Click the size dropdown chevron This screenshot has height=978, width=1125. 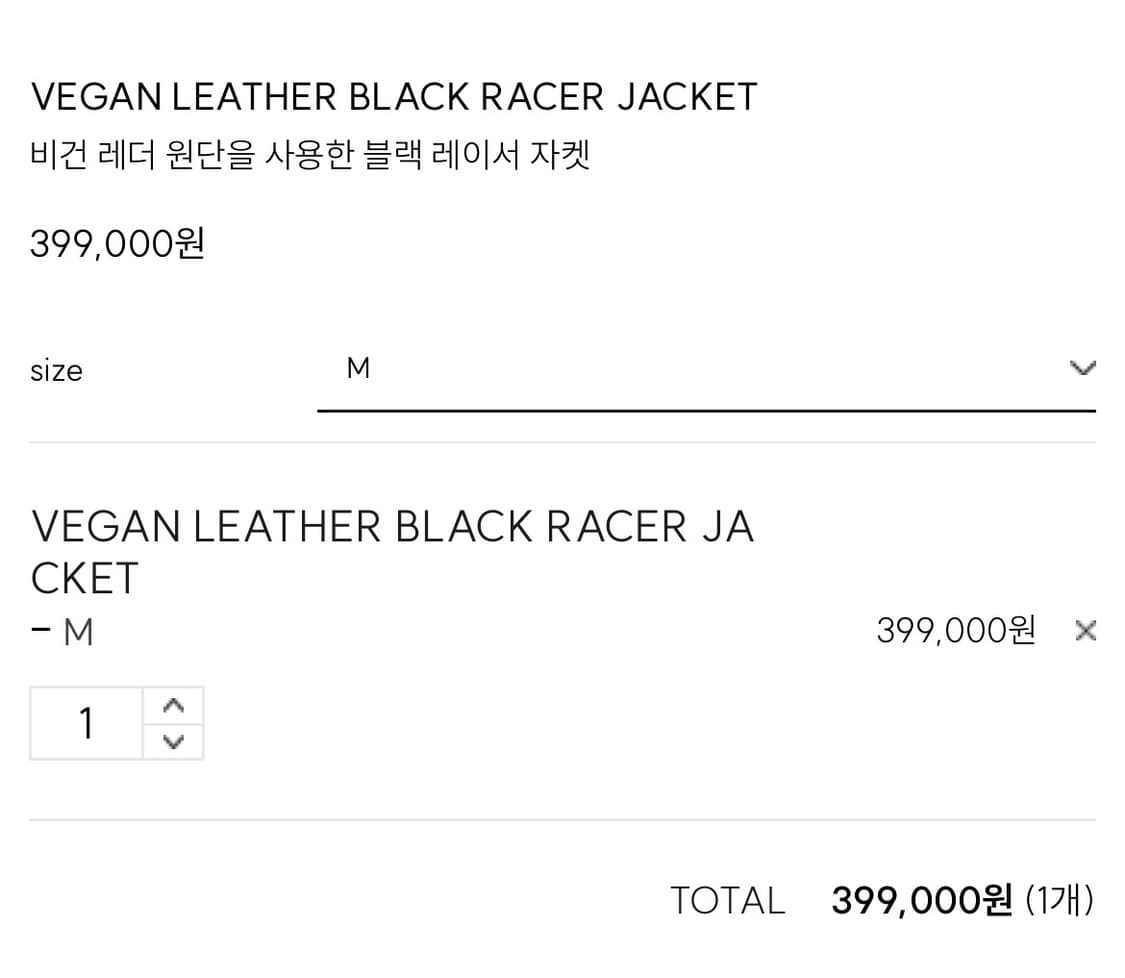point(1082,369)
